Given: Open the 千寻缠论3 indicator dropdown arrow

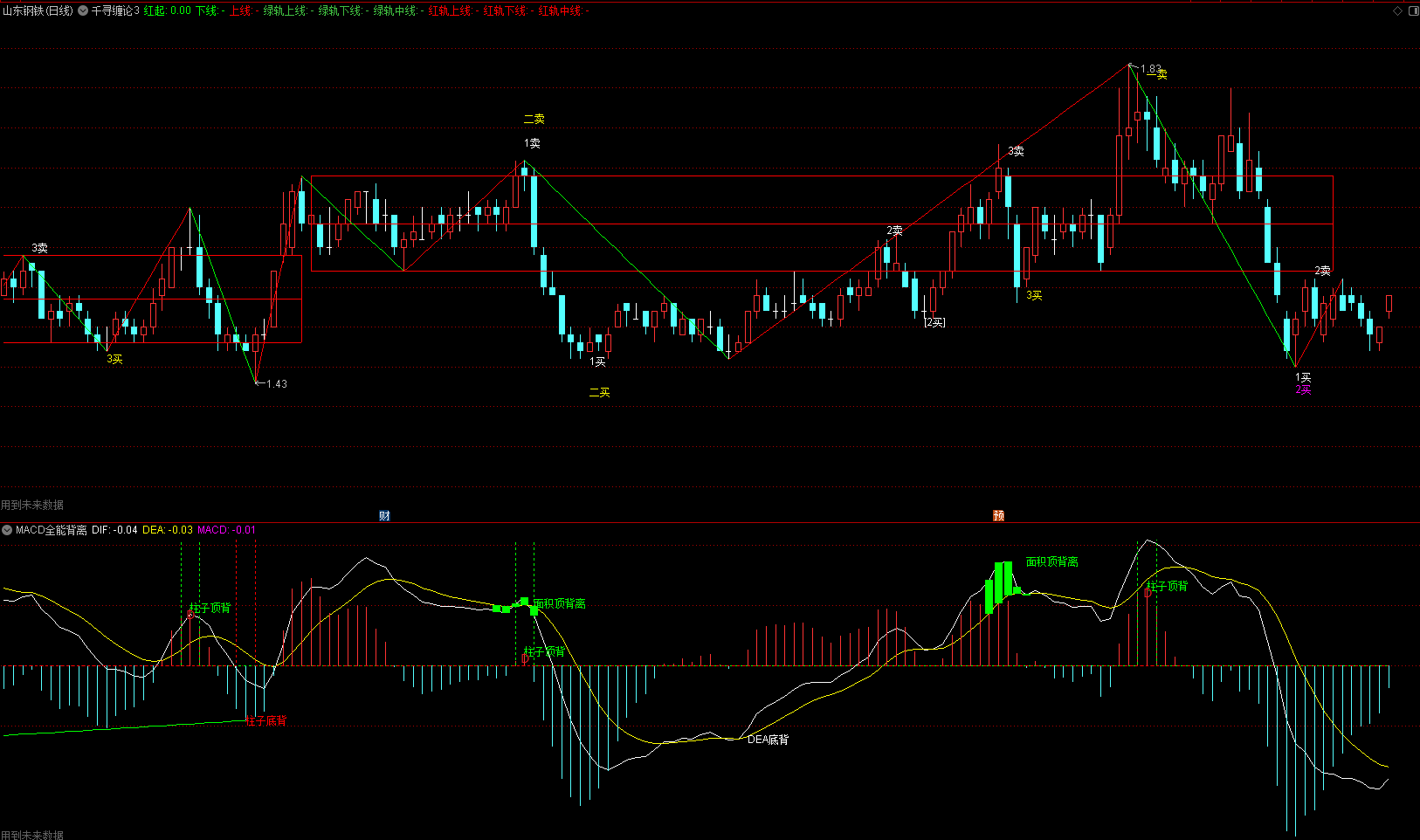Looking at the screenshot, I should coord(83,10).
